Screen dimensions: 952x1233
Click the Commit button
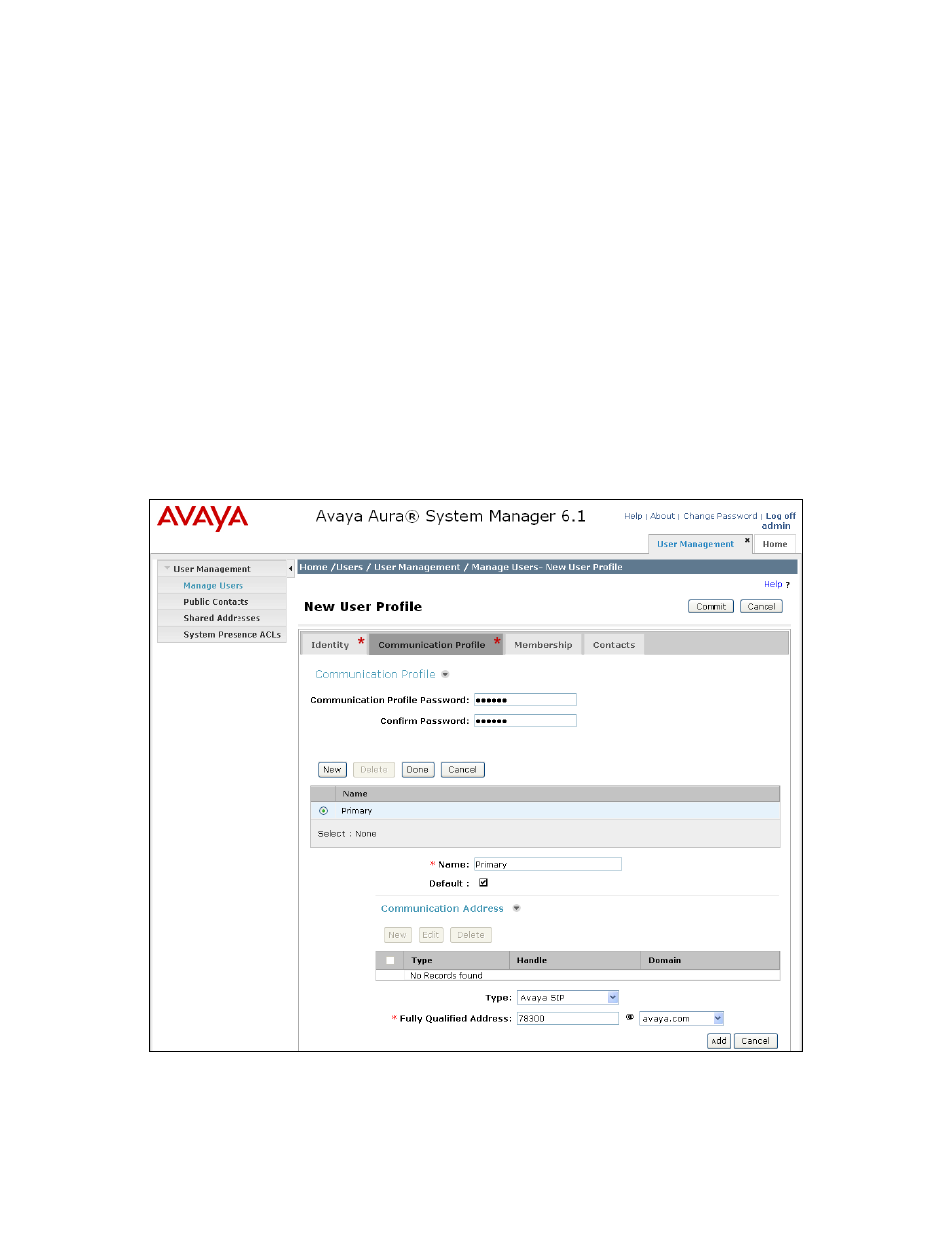click(x=712, y=607)
